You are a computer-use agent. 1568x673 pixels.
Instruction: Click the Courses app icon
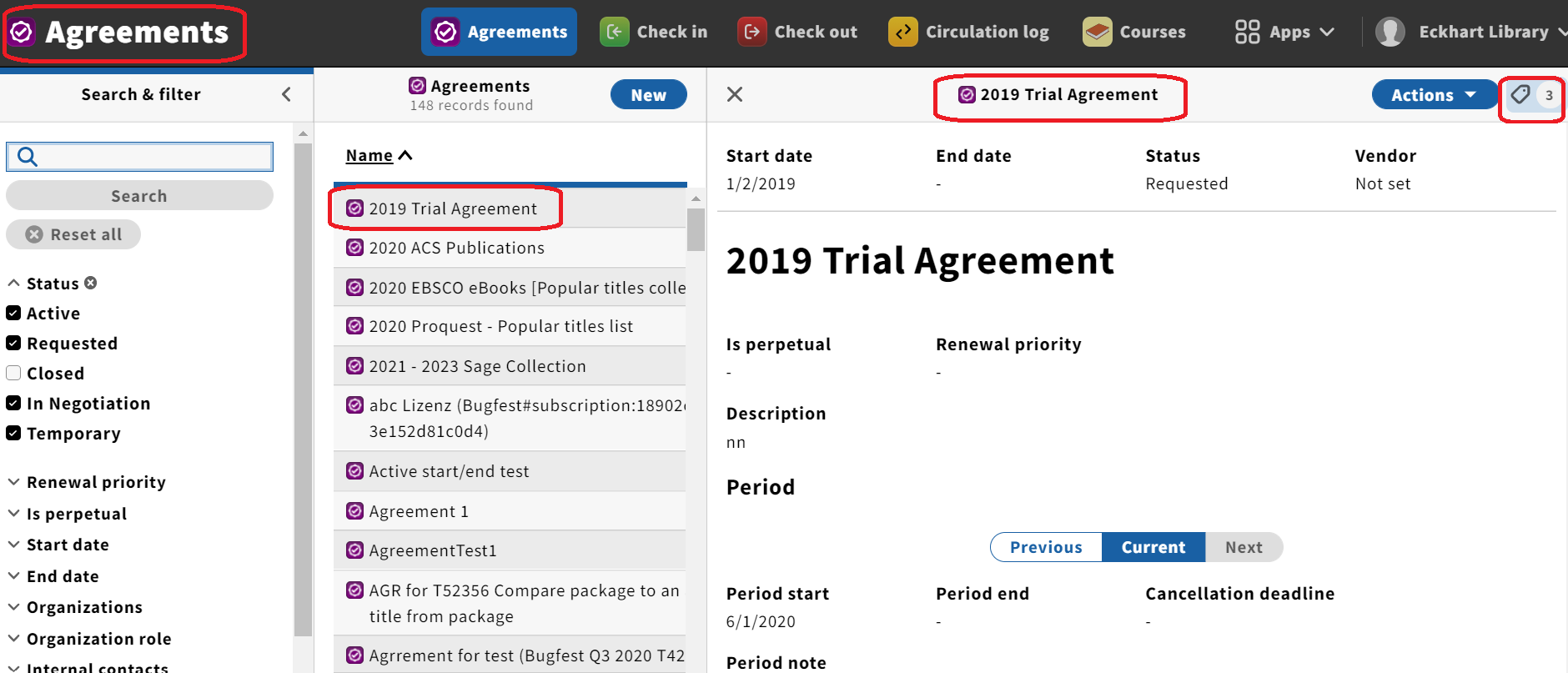pos(1098,32)
